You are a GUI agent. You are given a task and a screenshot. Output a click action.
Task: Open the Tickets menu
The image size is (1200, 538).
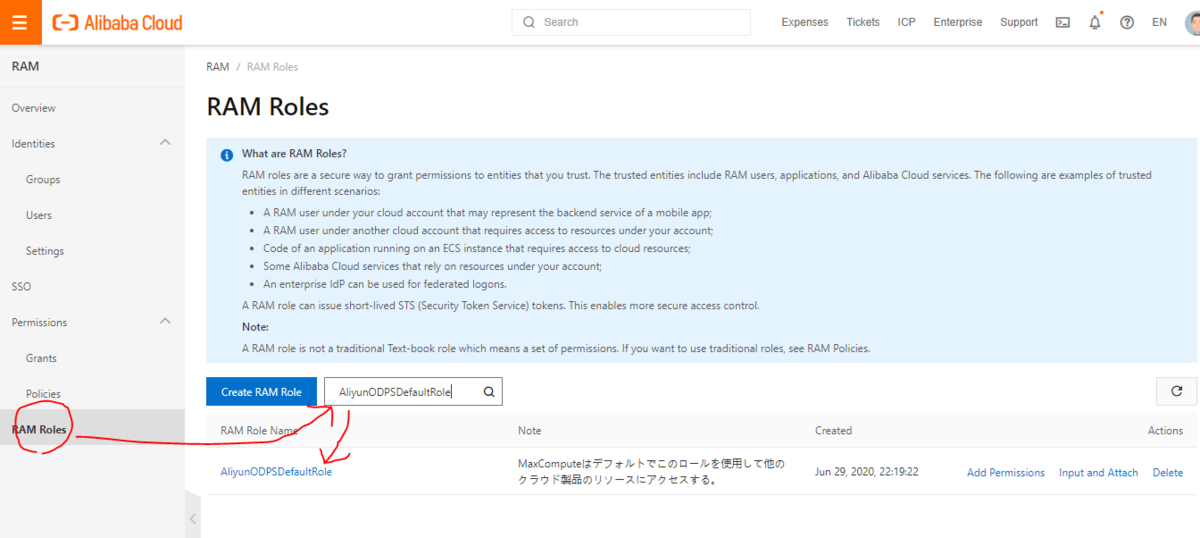tap(863, 22)
